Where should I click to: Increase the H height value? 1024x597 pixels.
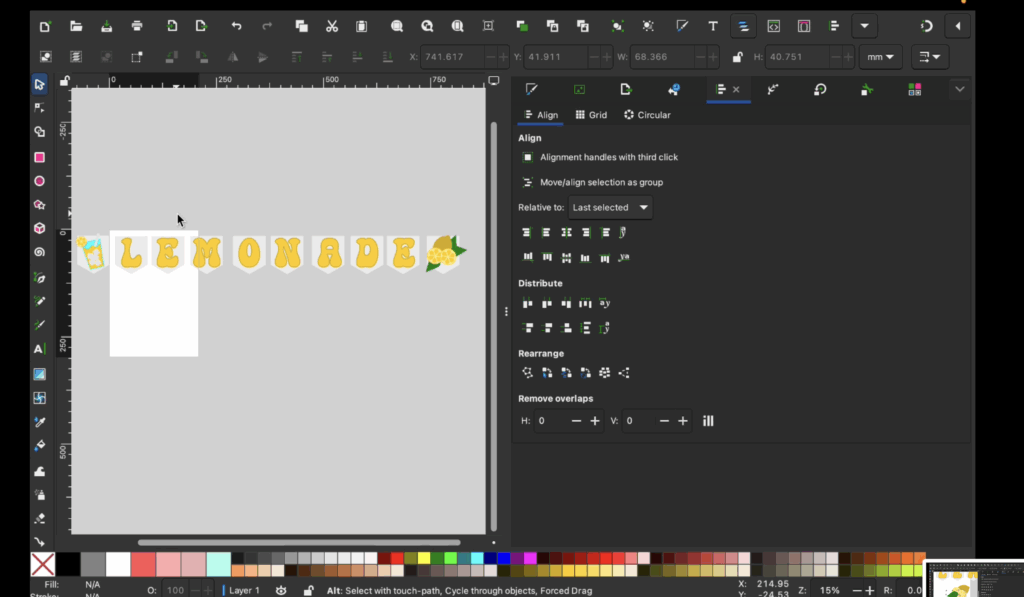pyautogui.click(x=848, y=57)
